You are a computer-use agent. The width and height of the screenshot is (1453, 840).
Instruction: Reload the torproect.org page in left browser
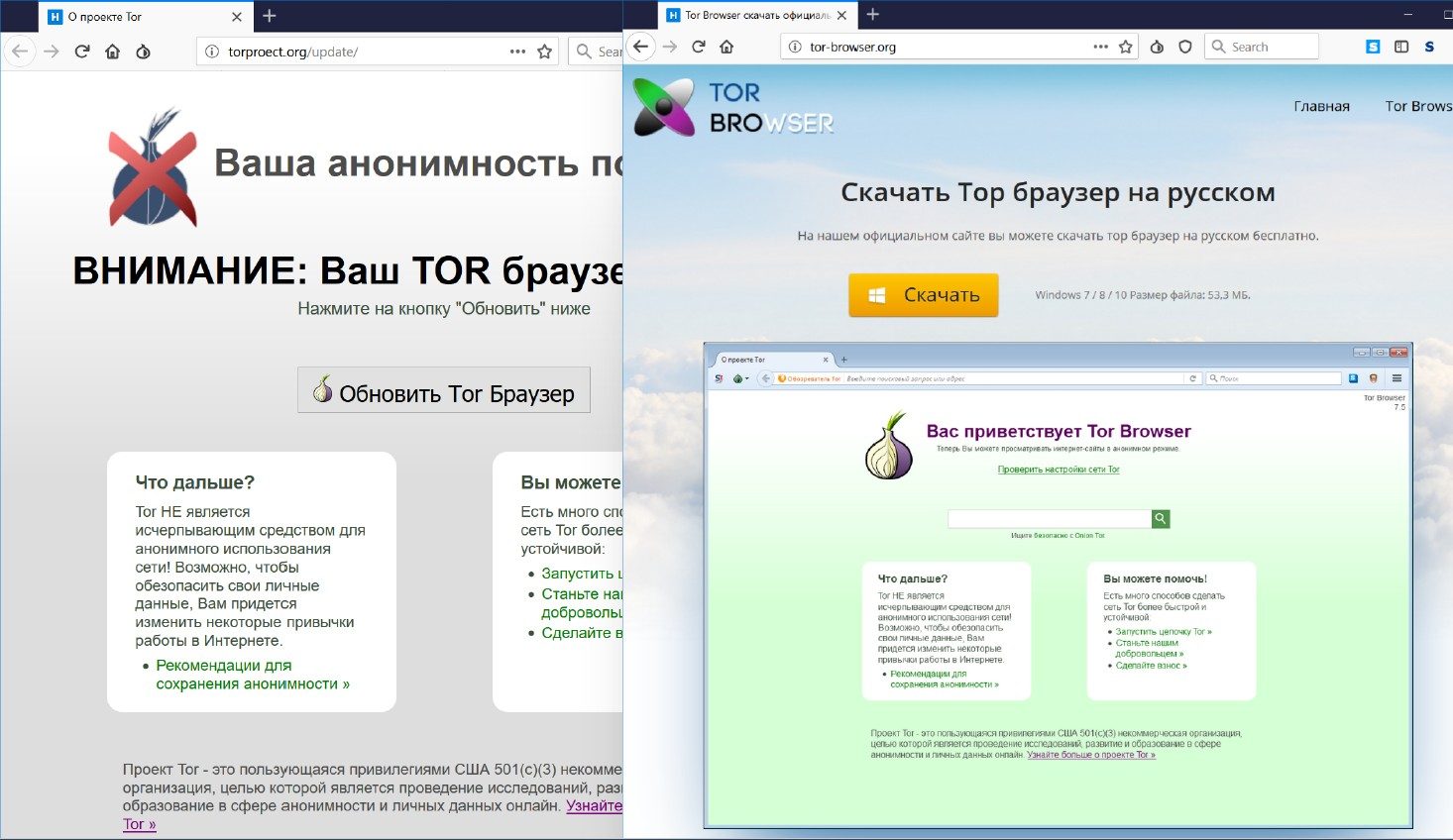coord(82,52)
